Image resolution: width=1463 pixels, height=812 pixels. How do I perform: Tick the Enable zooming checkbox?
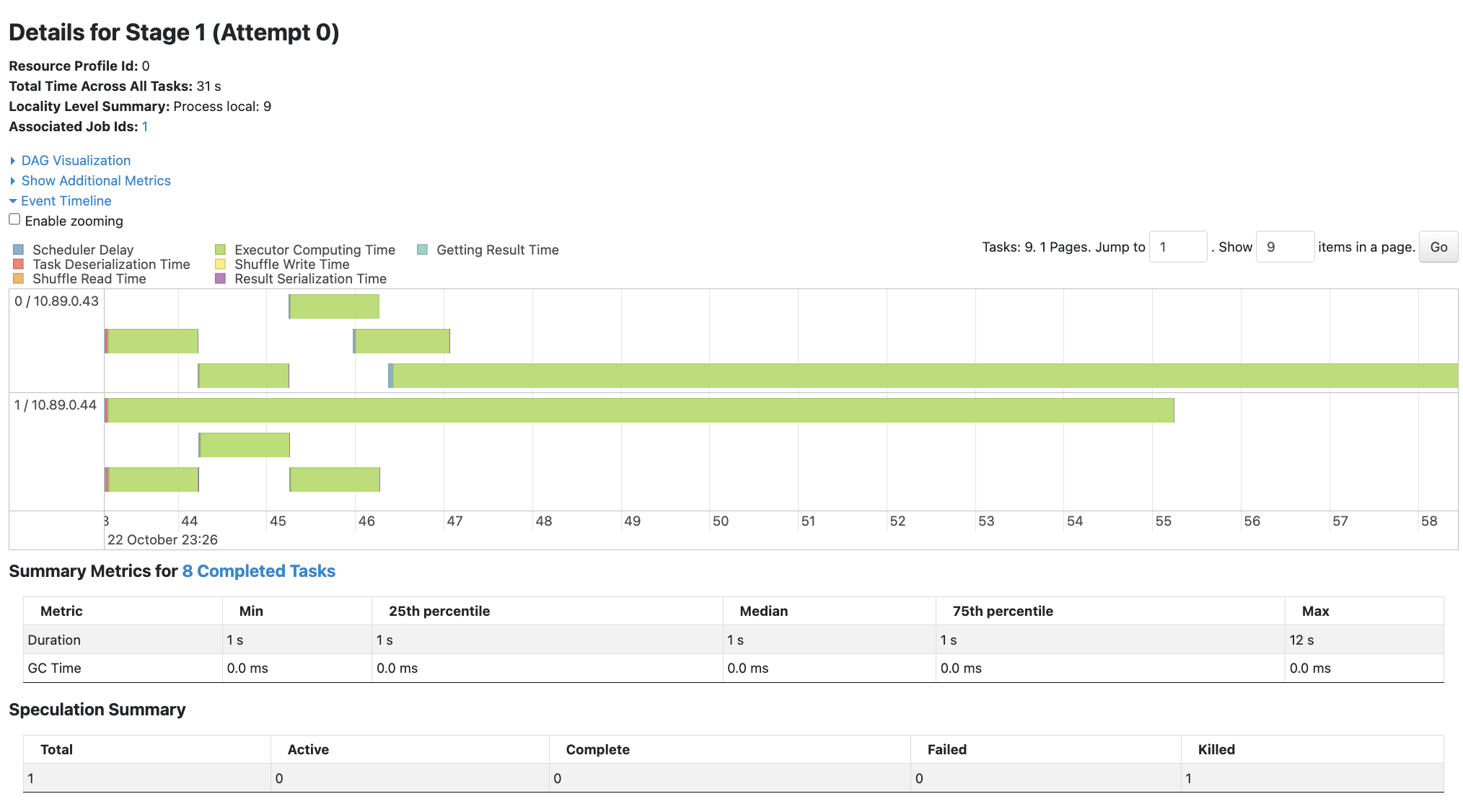14,219
